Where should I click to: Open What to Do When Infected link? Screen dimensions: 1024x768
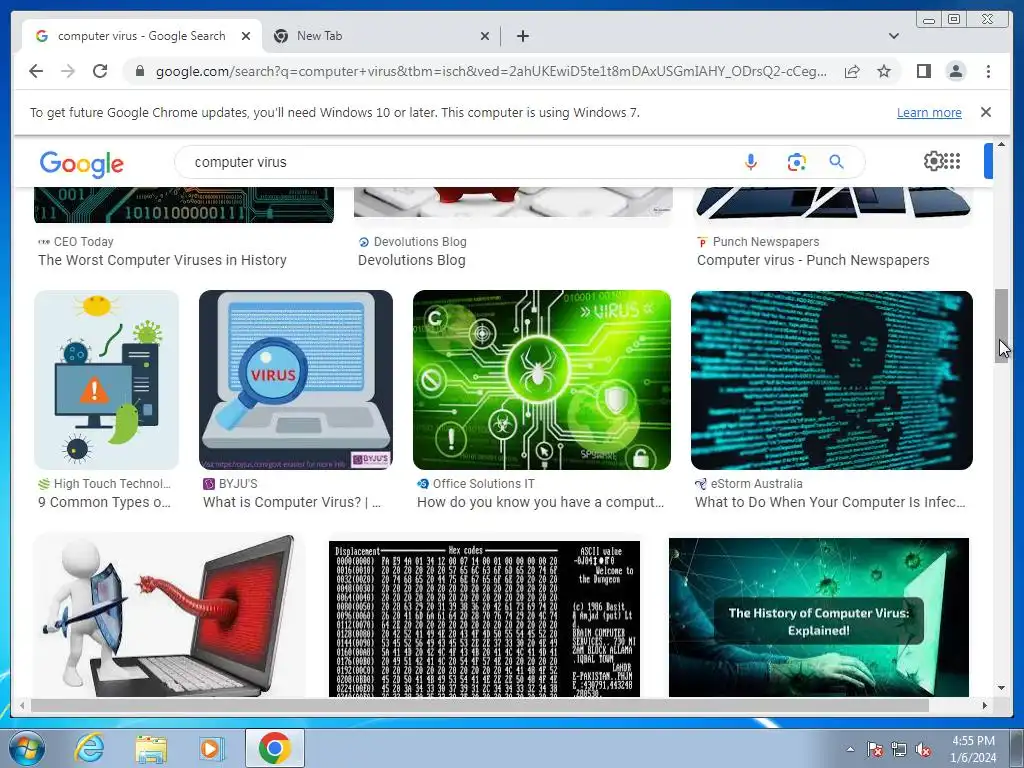point(829,502)
